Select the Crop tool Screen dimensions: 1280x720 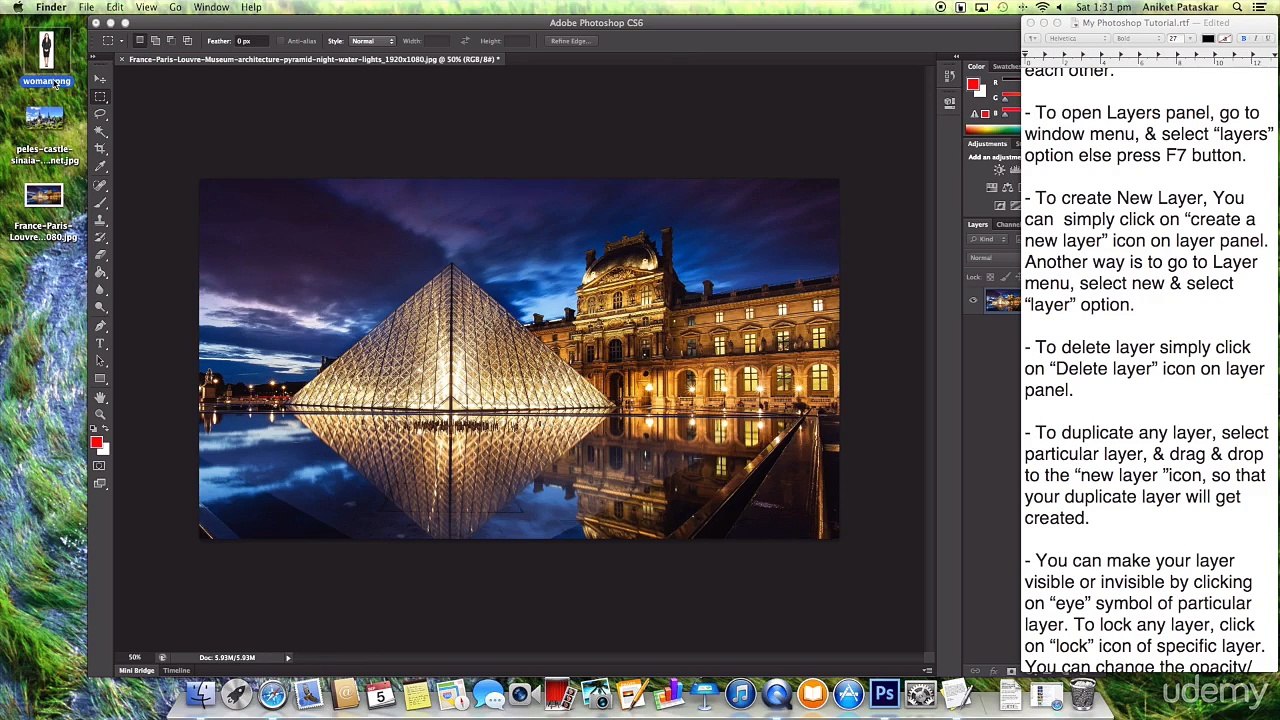pos(100,149)
